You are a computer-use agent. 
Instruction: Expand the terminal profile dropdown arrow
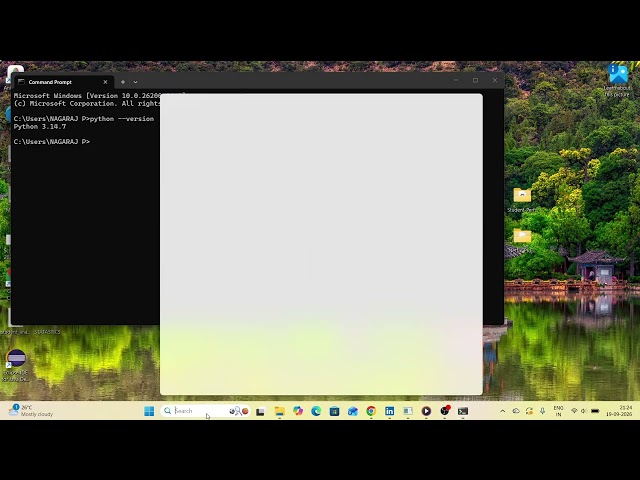[x=135, y=82]
